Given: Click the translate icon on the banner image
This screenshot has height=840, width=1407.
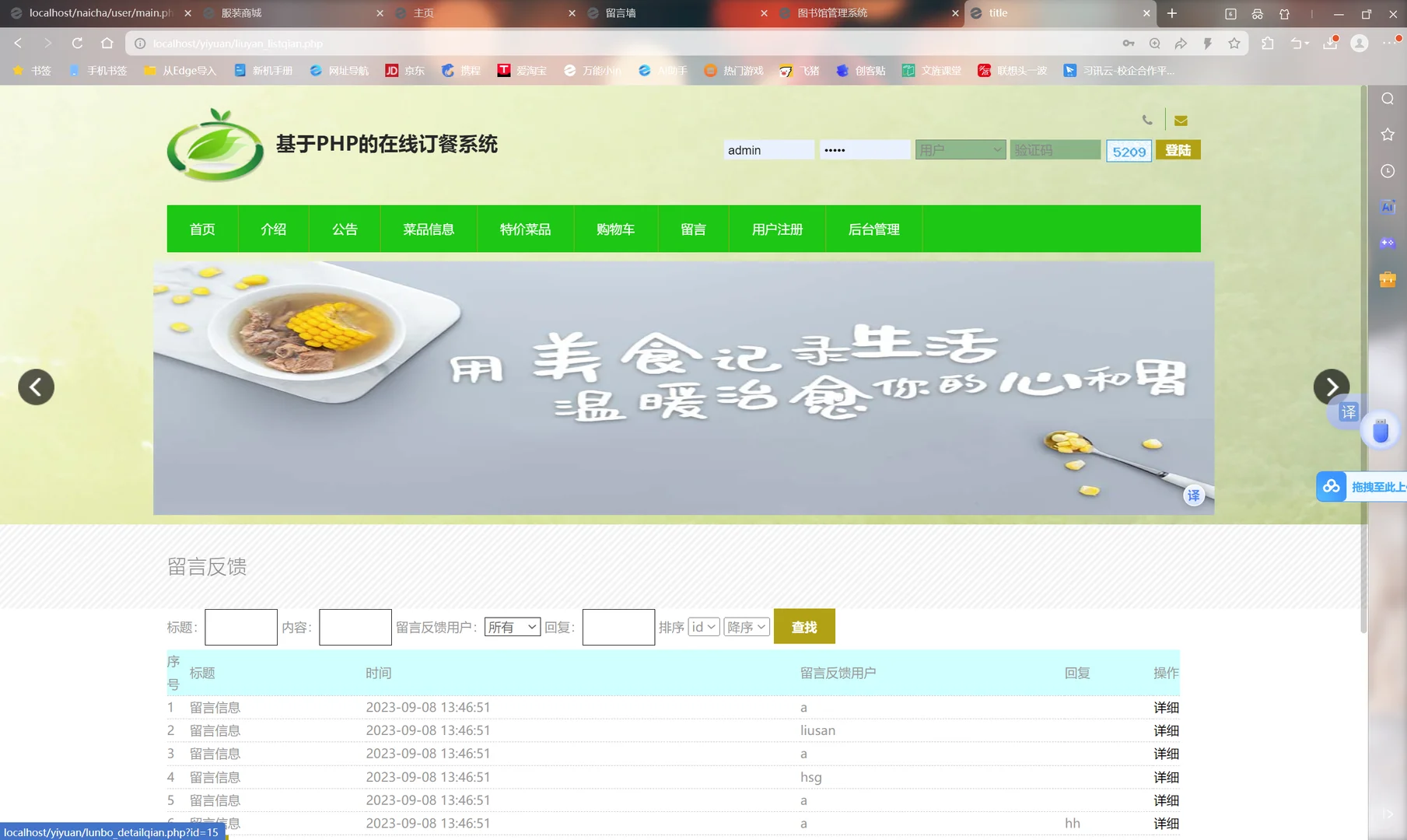Looking at the screenshot, I should [x=1194, y=495].
